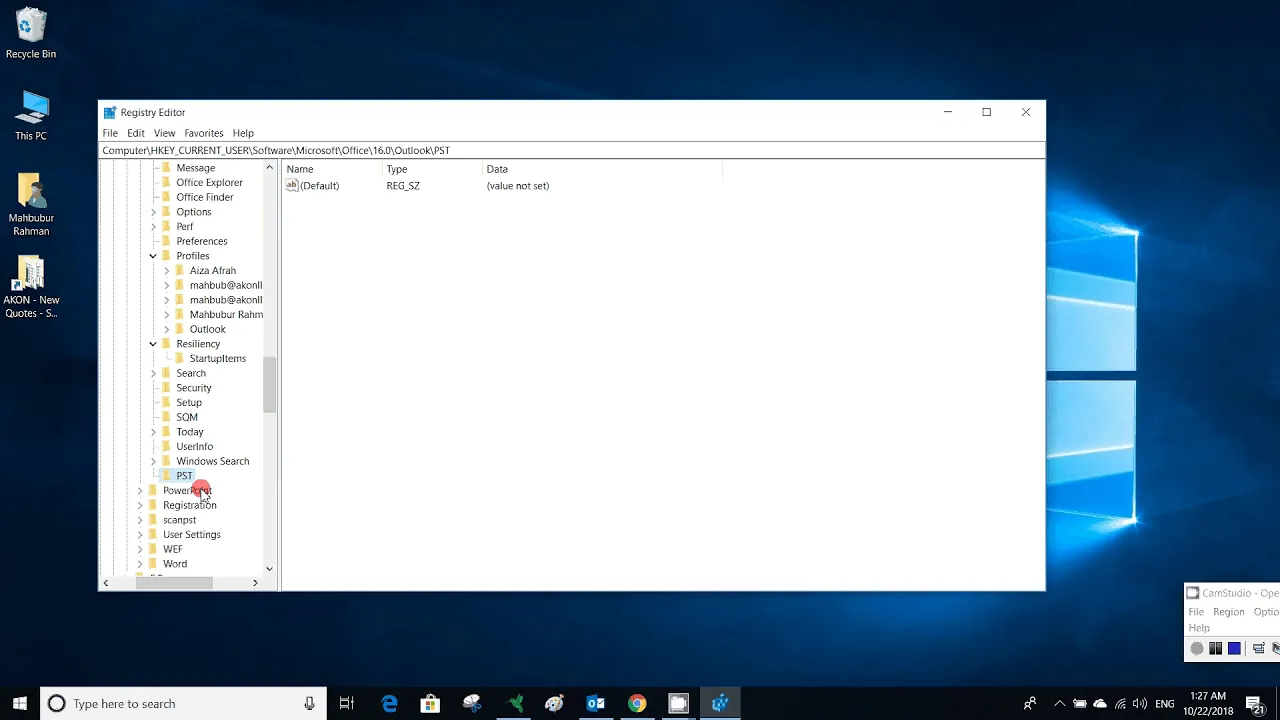Open the taskbar clock and date
The image size is (1280, 720).
pyautogui.click(x=1208, y=703)
